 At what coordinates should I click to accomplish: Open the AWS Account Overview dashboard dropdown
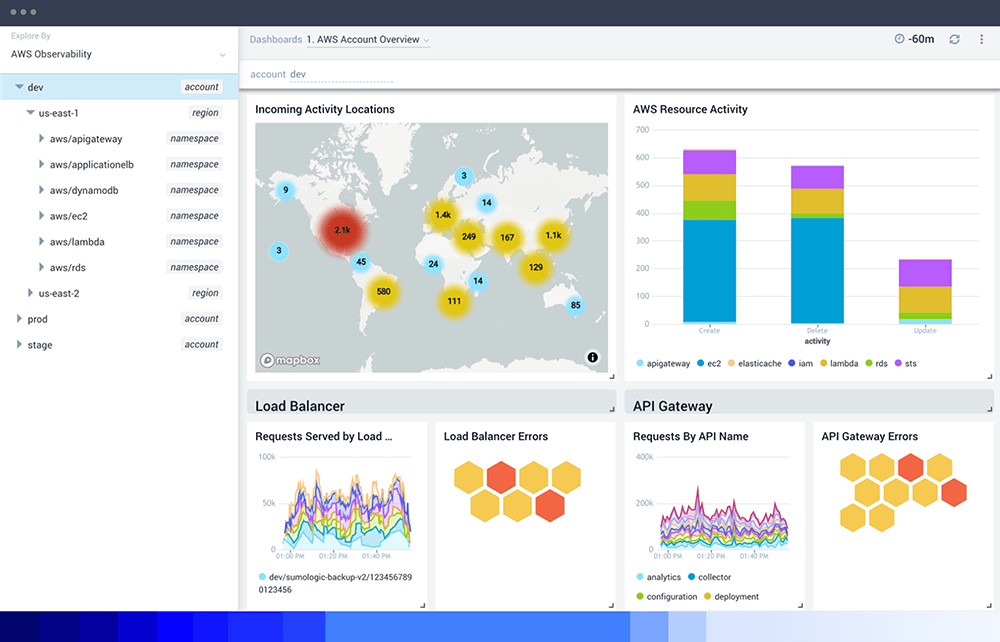tap(368, 40)
